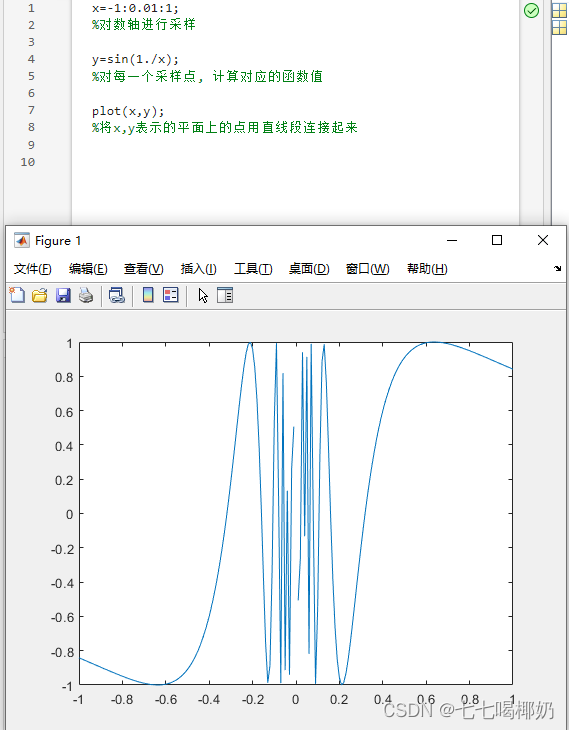569x730 pixels.
Task: Click the code line y=sin(1./x);
Action: point(135,59)
